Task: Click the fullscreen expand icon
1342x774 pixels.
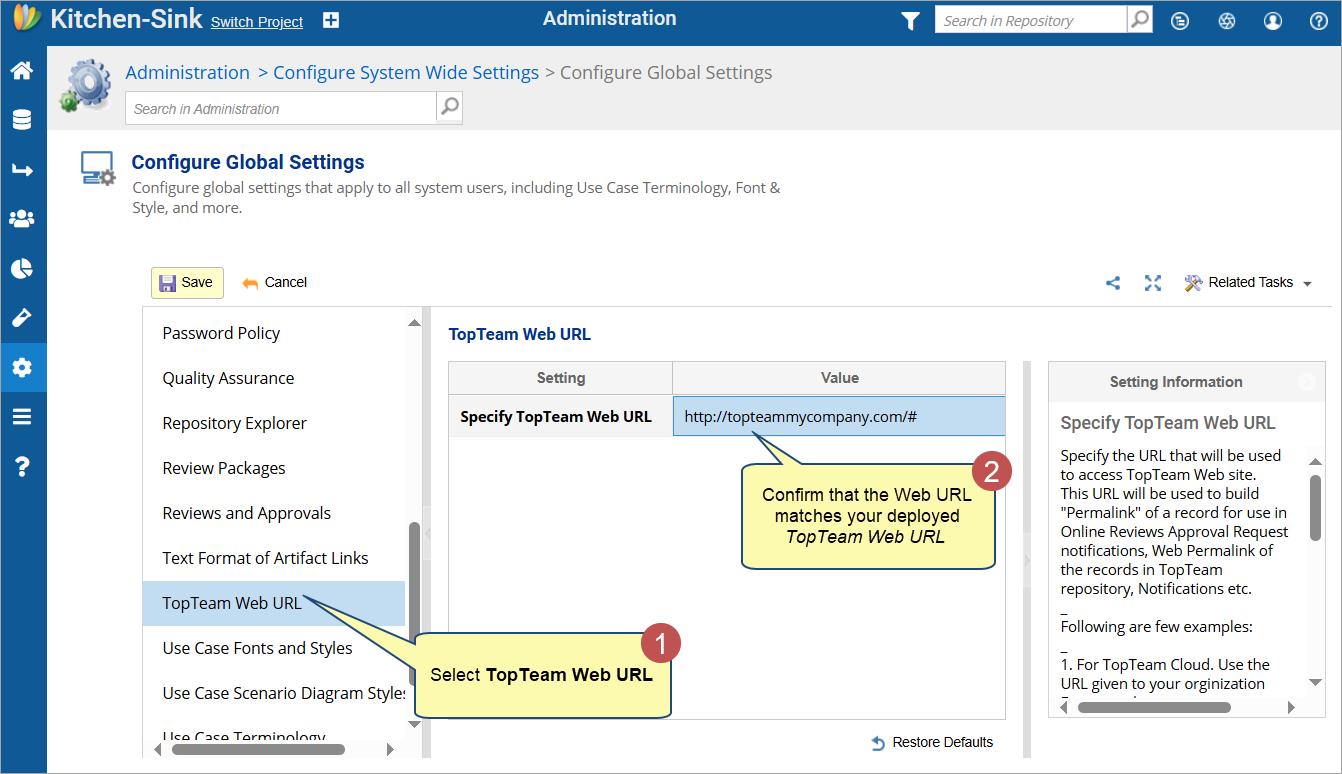Action: pos(1153,283)
